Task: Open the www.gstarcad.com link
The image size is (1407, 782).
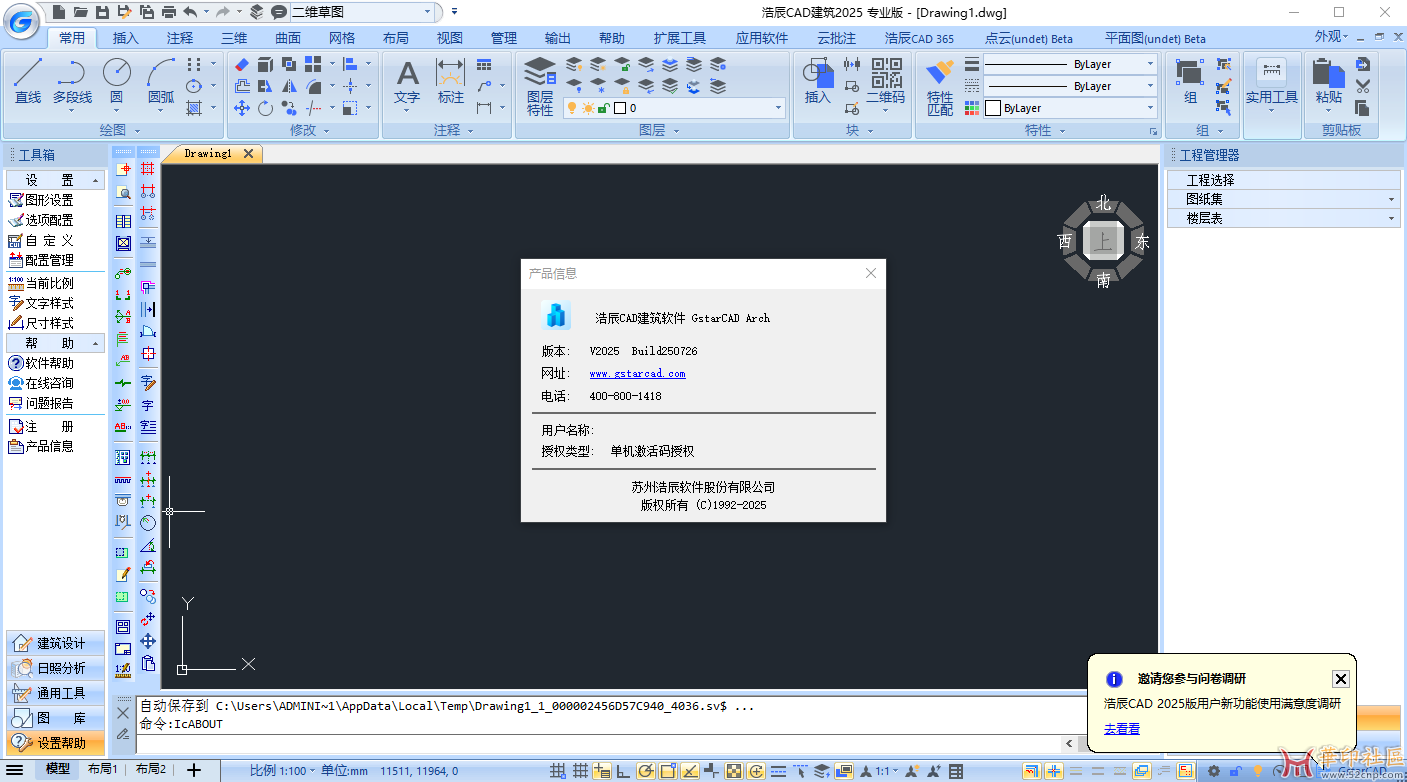Action: coord(637,373)
